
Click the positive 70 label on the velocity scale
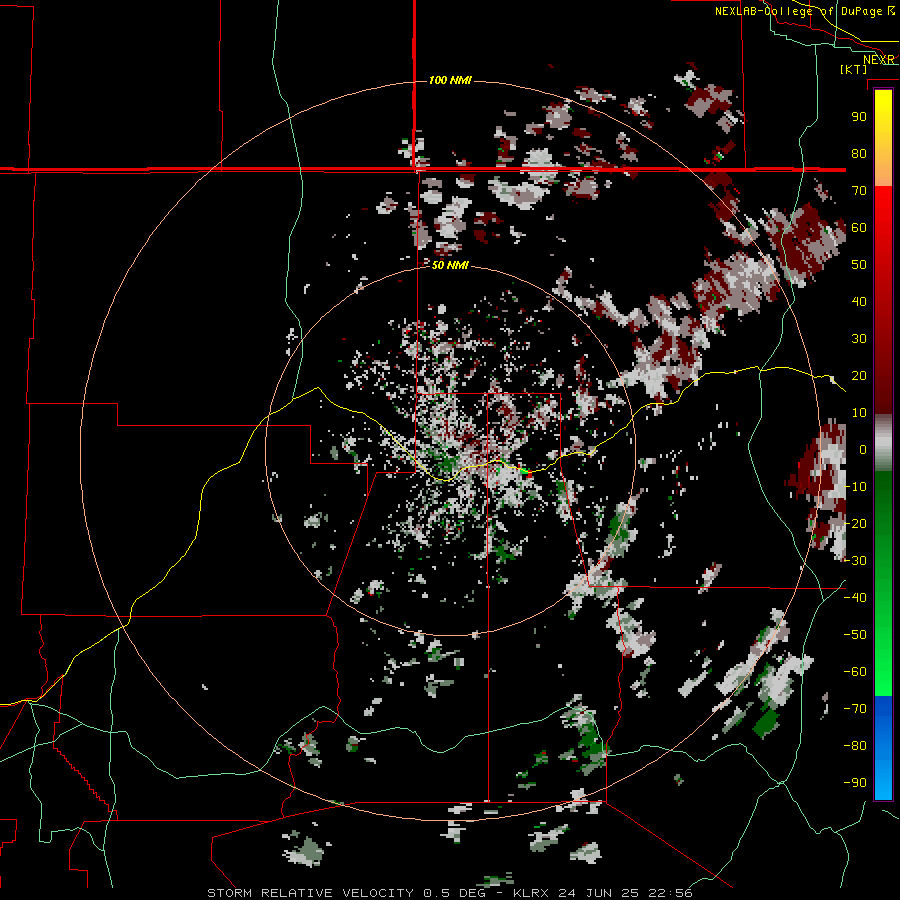click(x=859, y=191)
